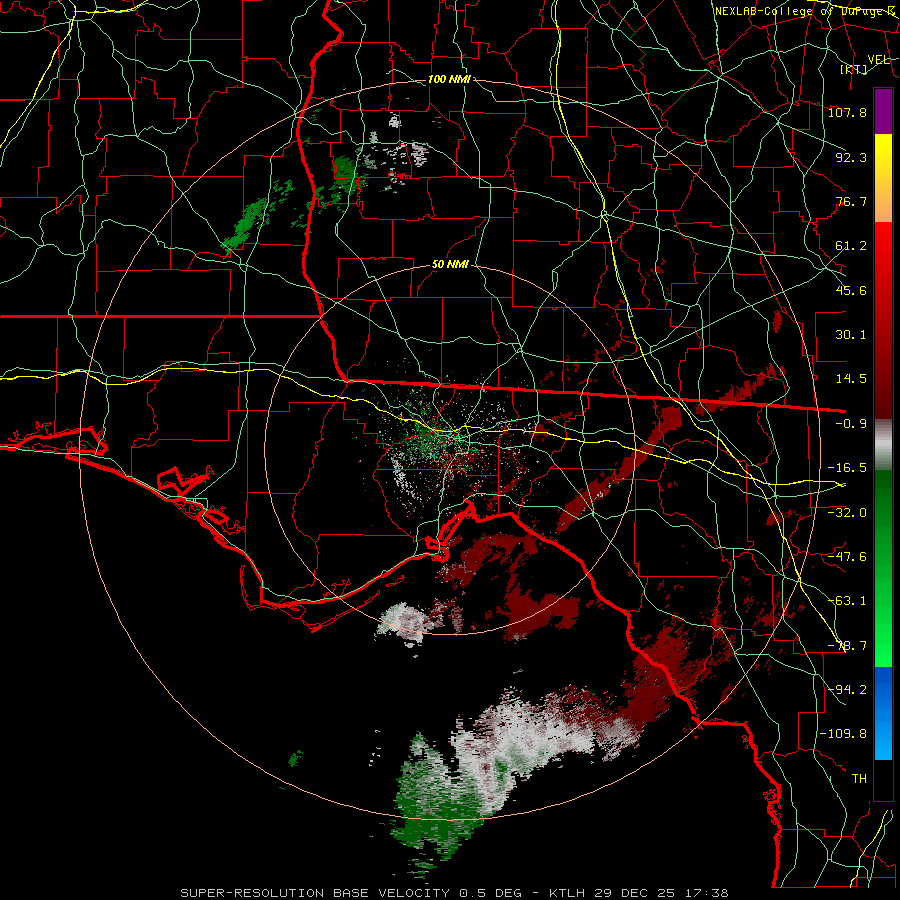900x900 pixels.
Task: Click the -63.1 velocity scale value
Action: click(x=847, y=601)
